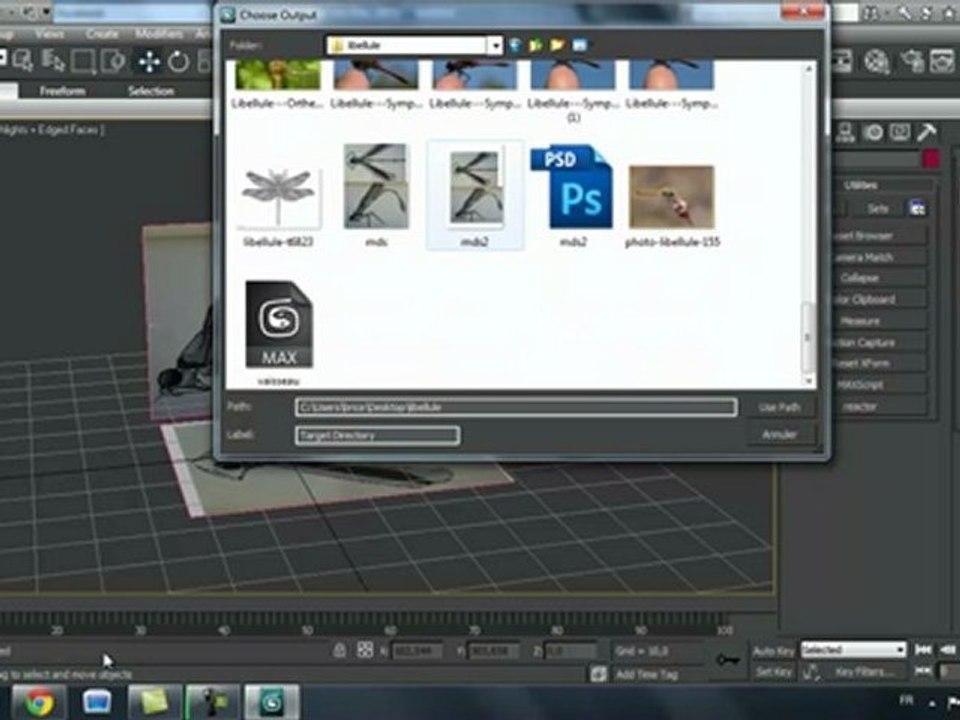This screenshot has height=720, width=960.
Task: Select the Move tool in main toolbar
Action: pos(149,61)
